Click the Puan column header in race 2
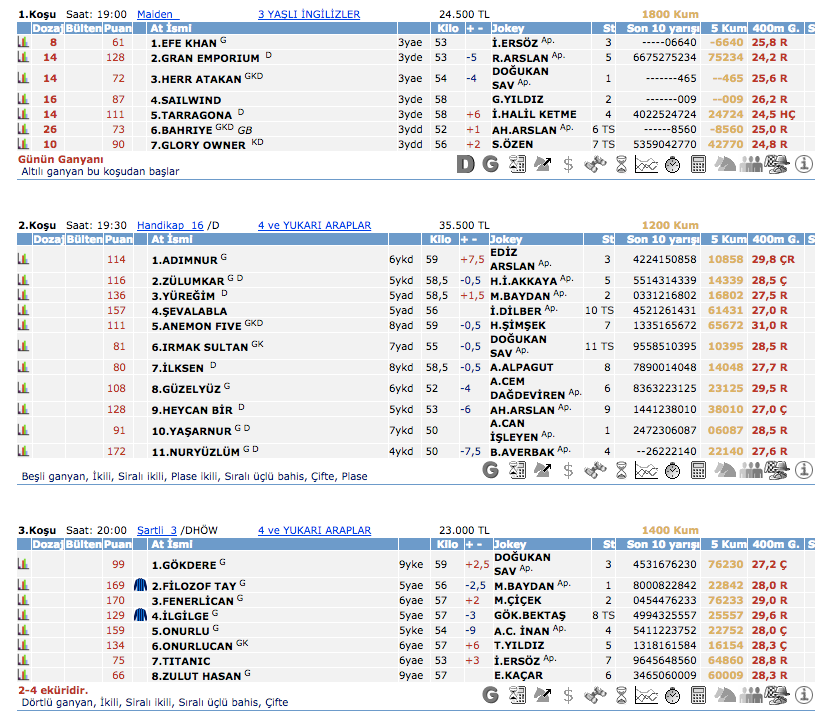This screenshot has height=722, width=835. 118,240
